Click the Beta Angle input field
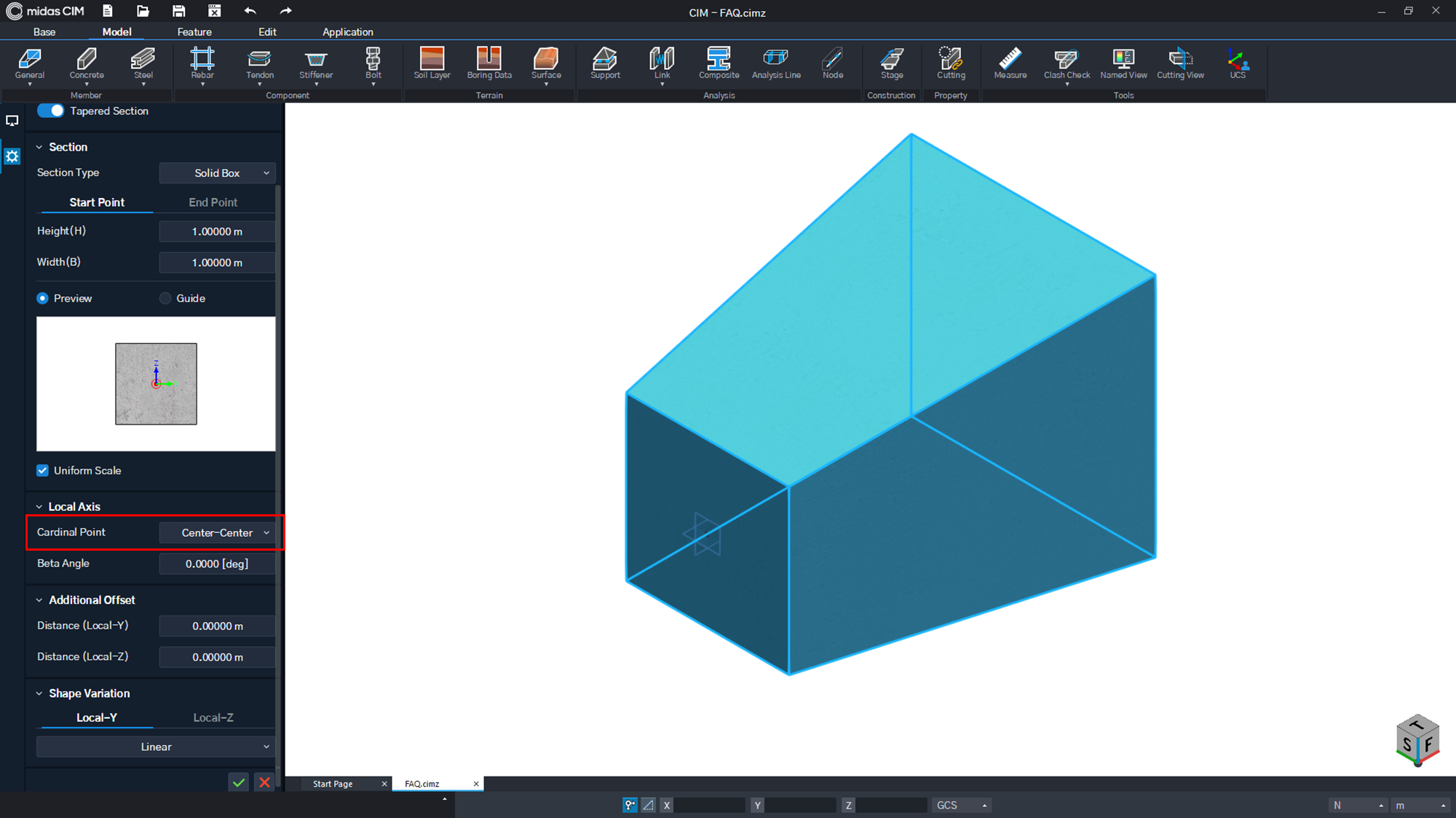 click(217, 564)
